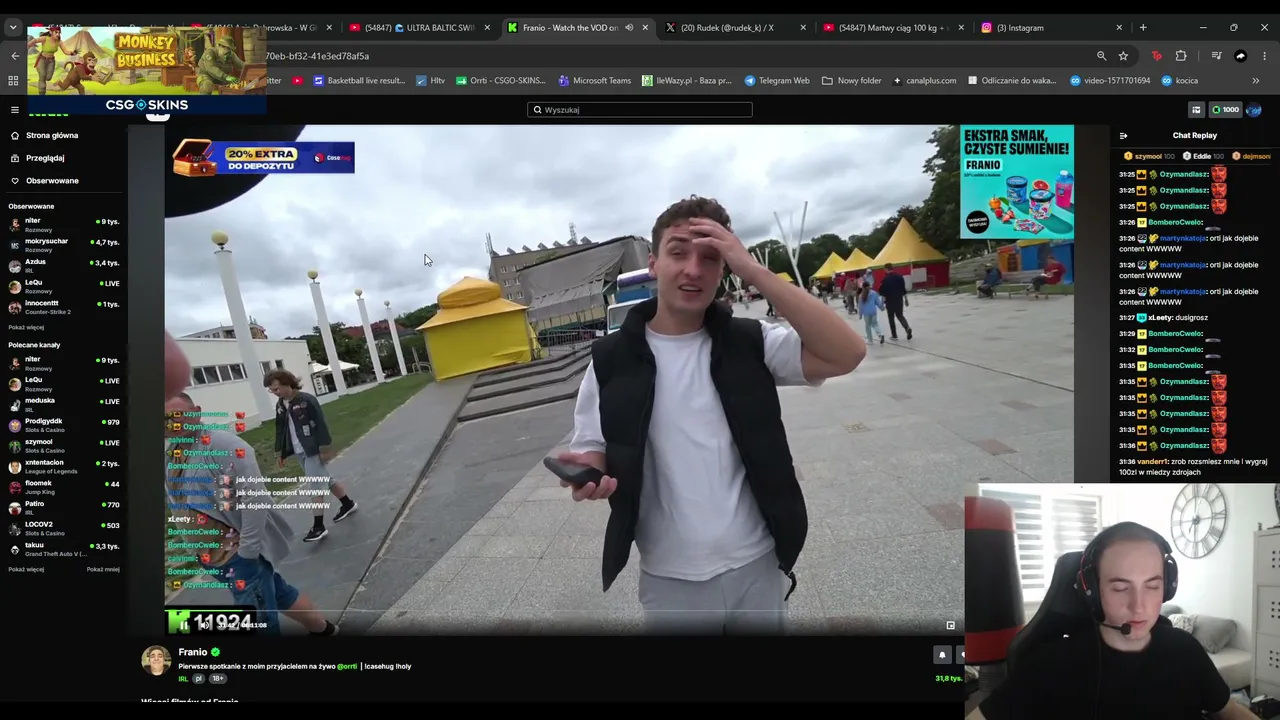The image size is (1280, 720).
Task: Click the 20% EXTRA deposit banner
Action: click(263, 157)
